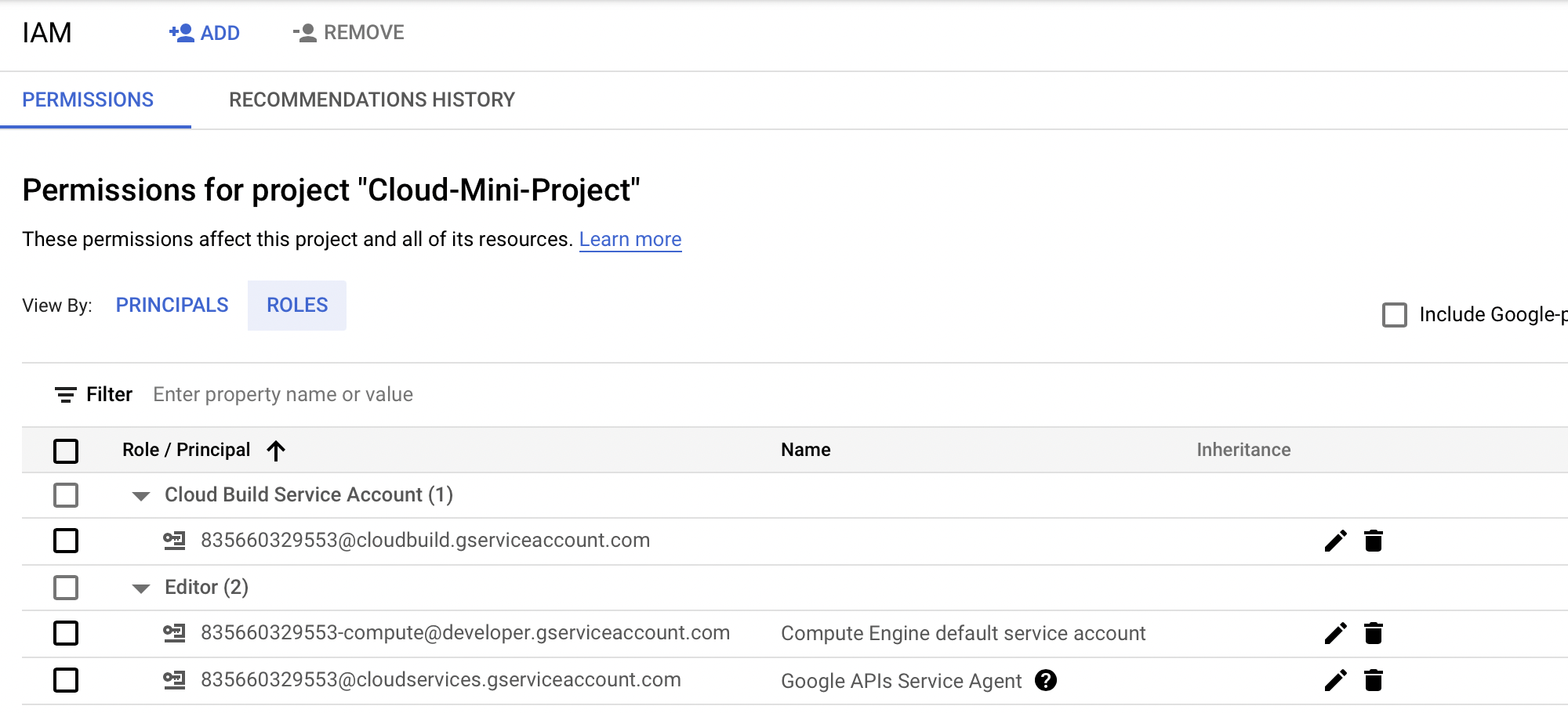Check the Cloud Build Service Account group checkbox
Viewport: 1568px width, 713px height.
tap(66, 495)
